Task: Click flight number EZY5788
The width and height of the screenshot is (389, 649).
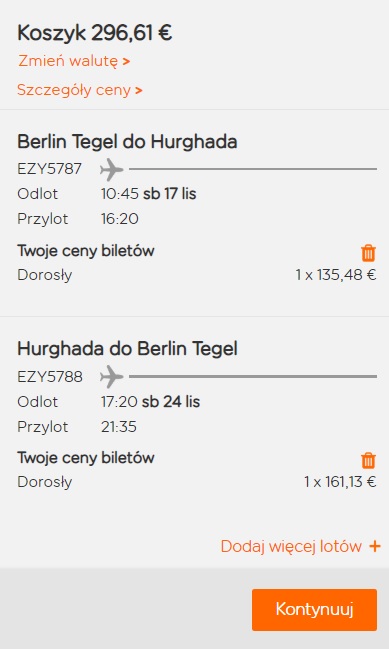Action: click(50, 377)
